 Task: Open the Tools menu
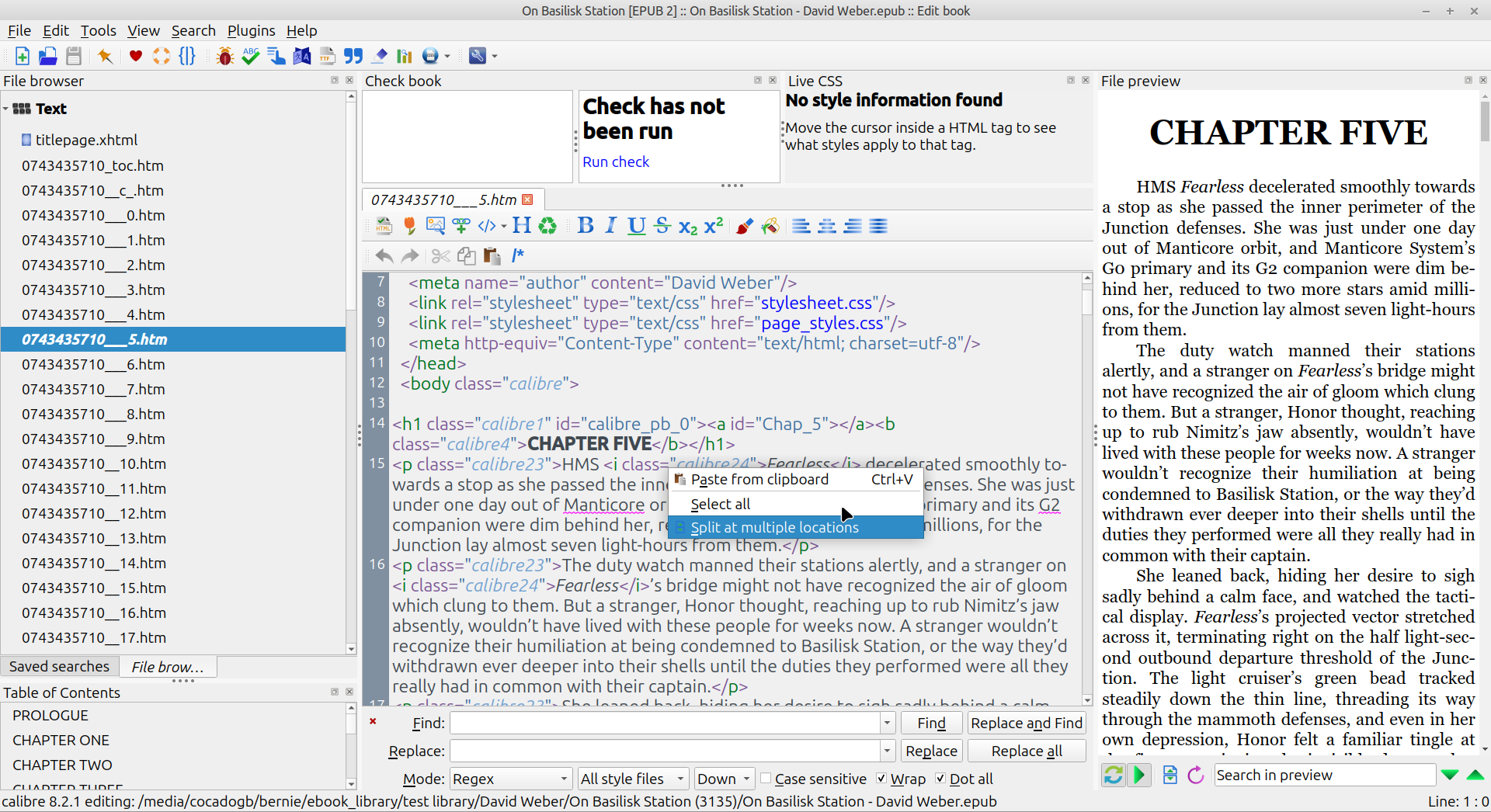99,30
